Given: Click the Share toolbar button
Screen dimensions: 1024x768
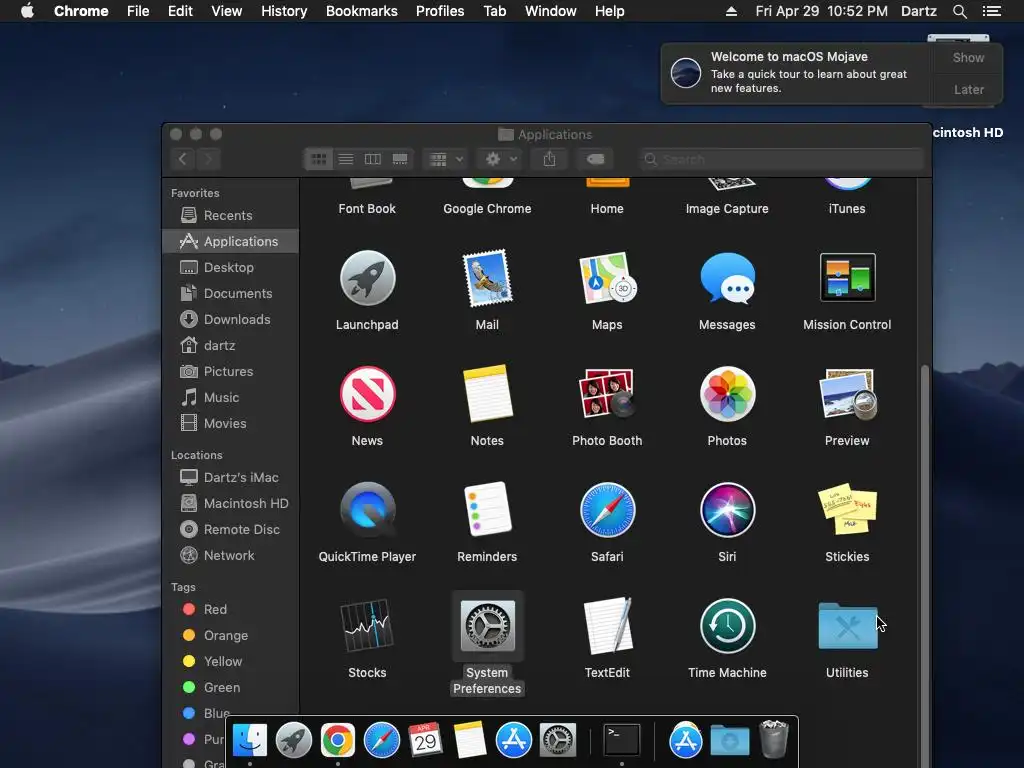Looking at the screenshot, I should (x=549, y=159).
